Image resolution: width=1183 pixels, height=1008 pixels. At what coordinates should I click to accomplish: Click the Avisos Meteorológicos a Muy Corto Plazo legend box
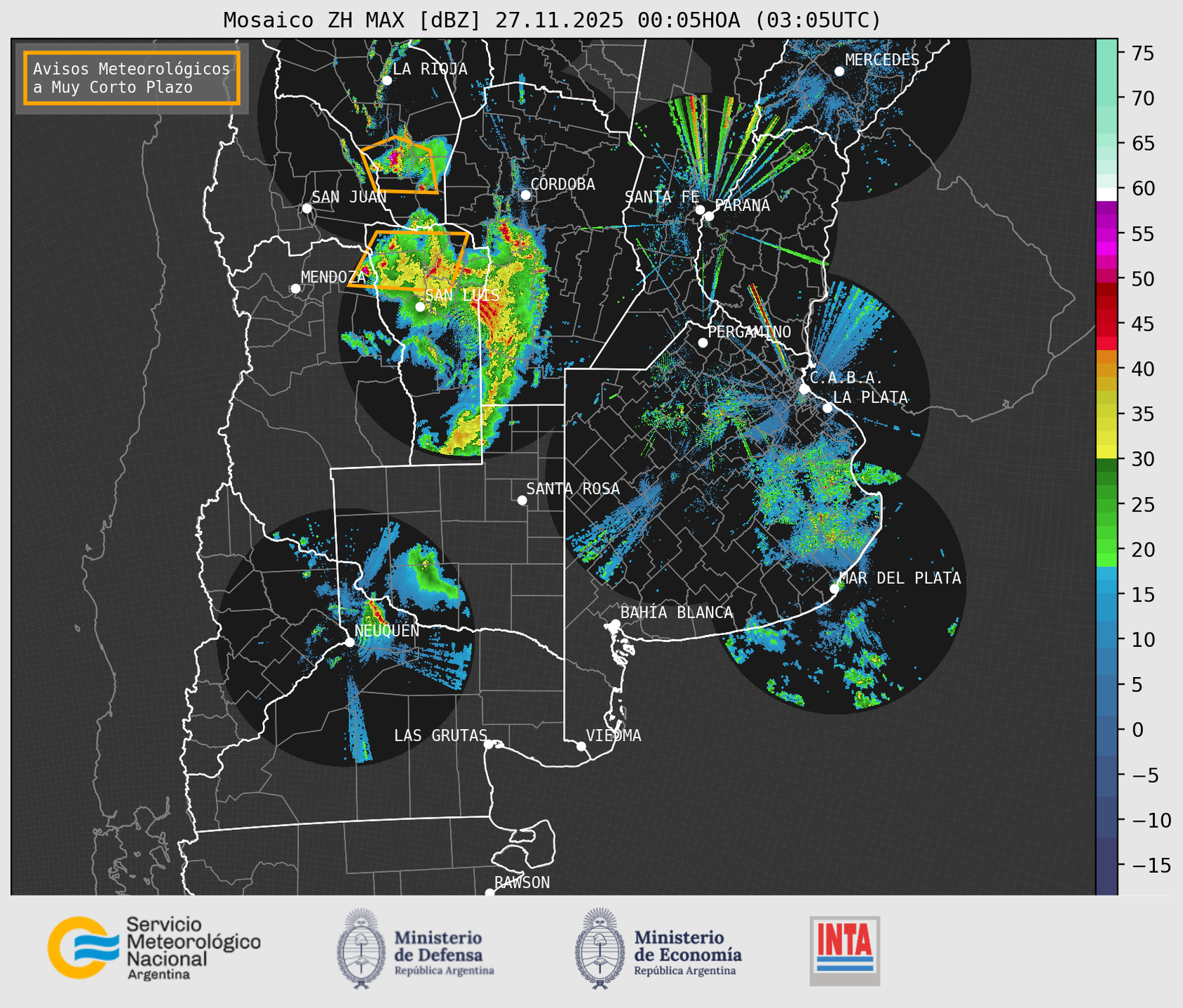point(132,78)
